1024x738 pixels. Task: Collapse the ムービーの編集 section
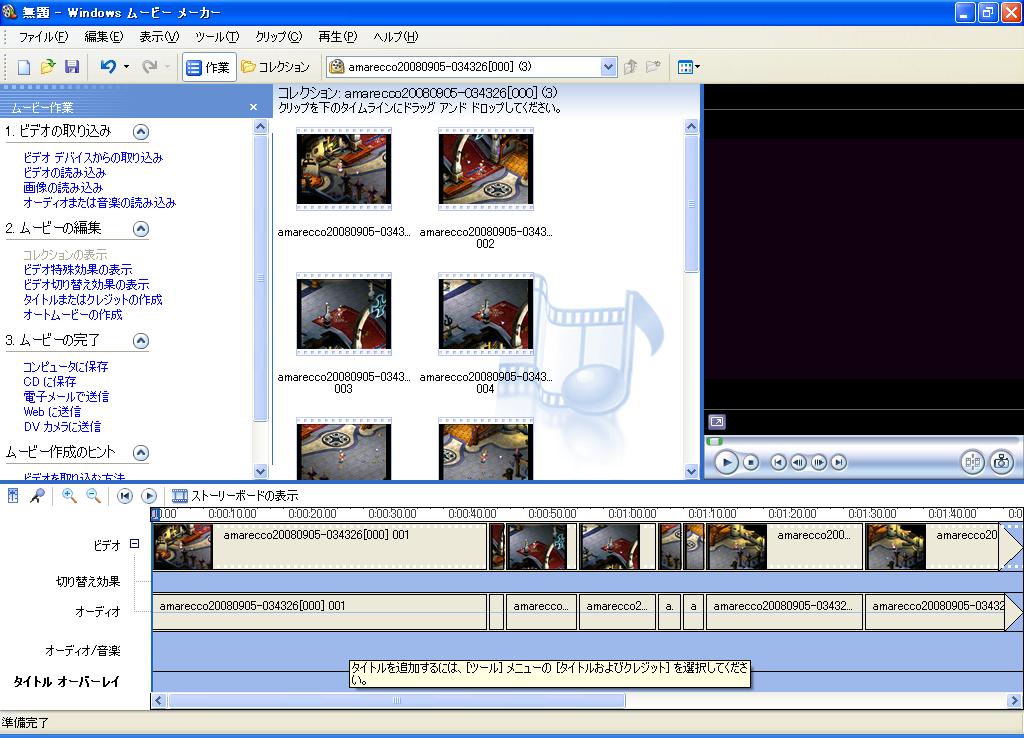[140, 229]
